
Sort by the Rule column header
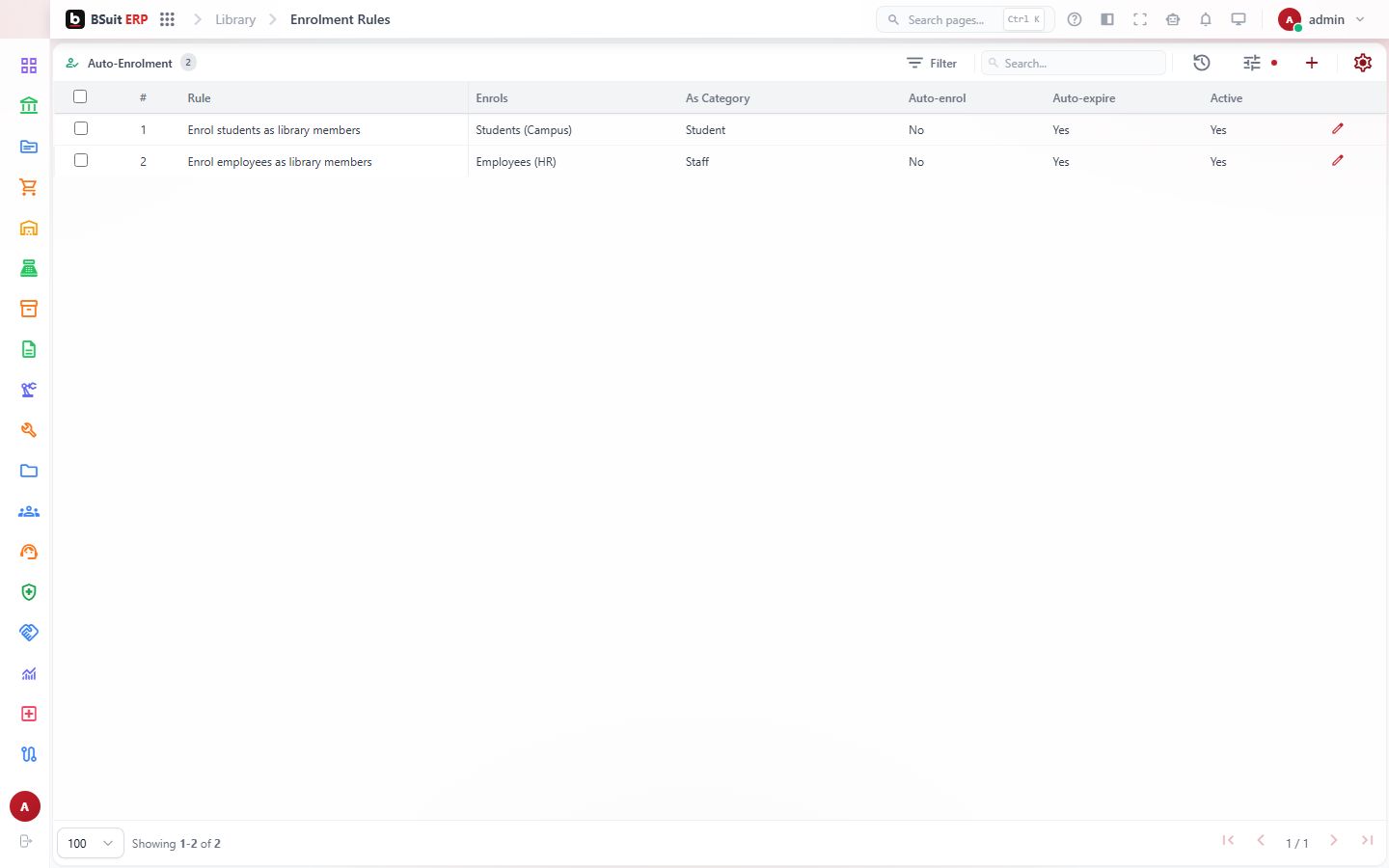point(199,97)
